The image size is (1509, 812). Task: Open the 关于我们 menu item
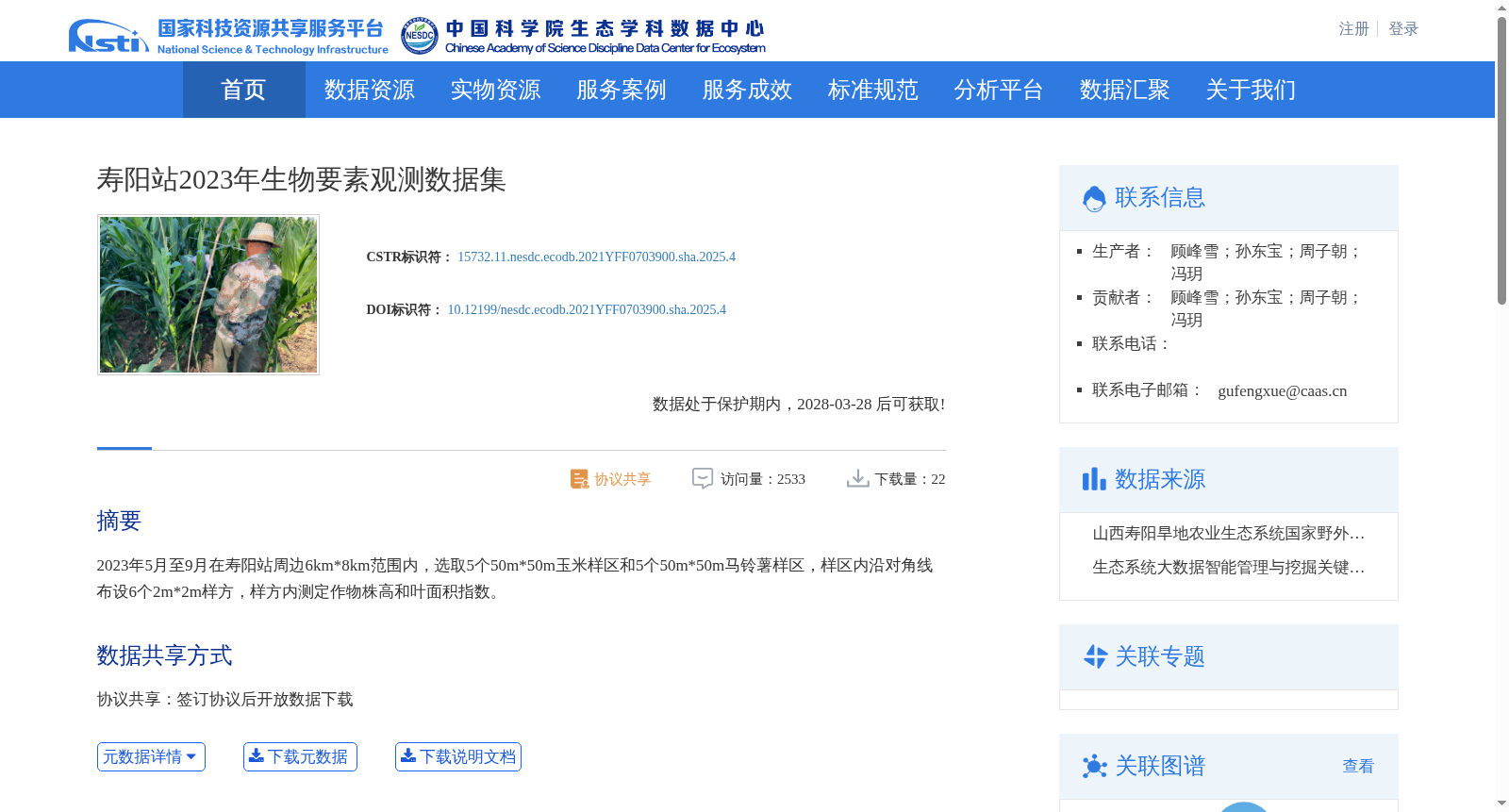1251,90
